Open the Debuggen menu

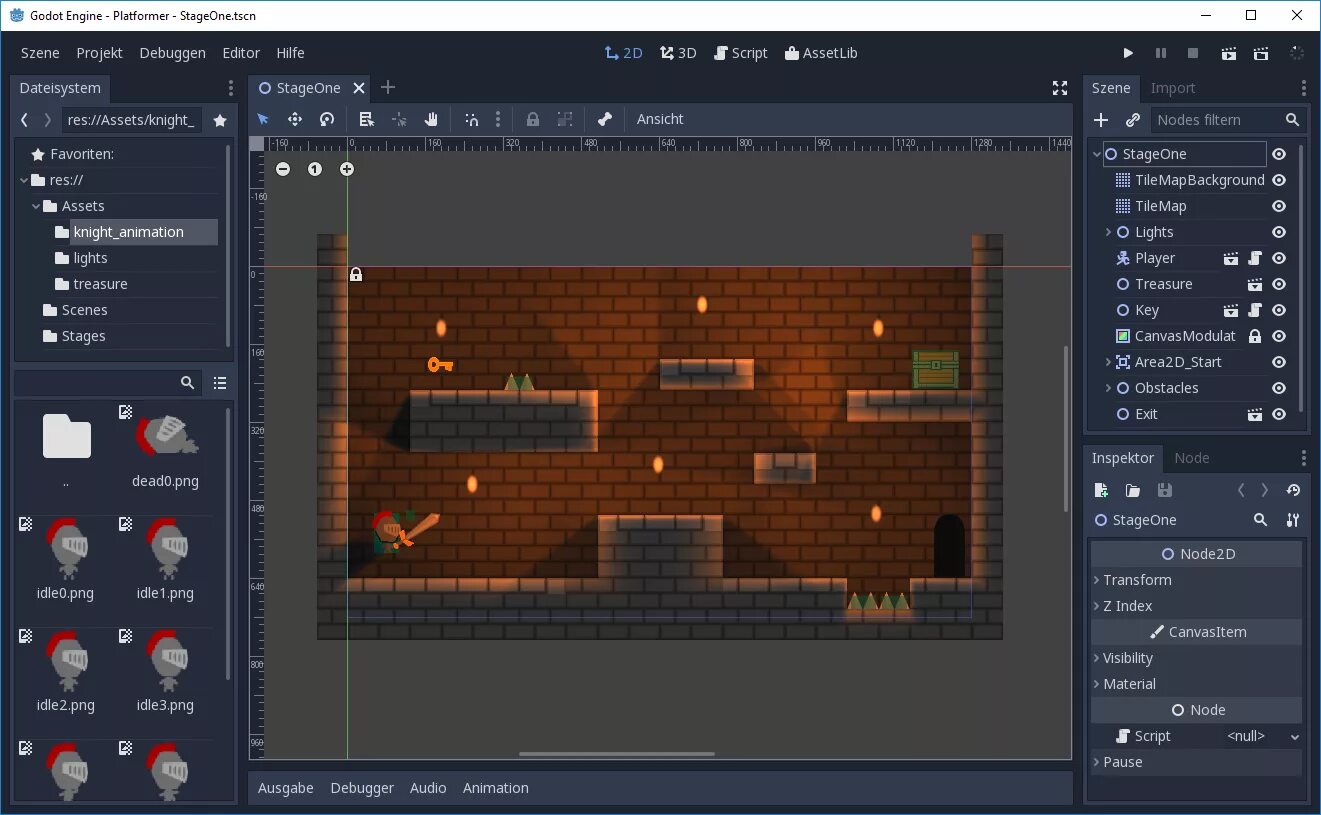pos(172,53)
